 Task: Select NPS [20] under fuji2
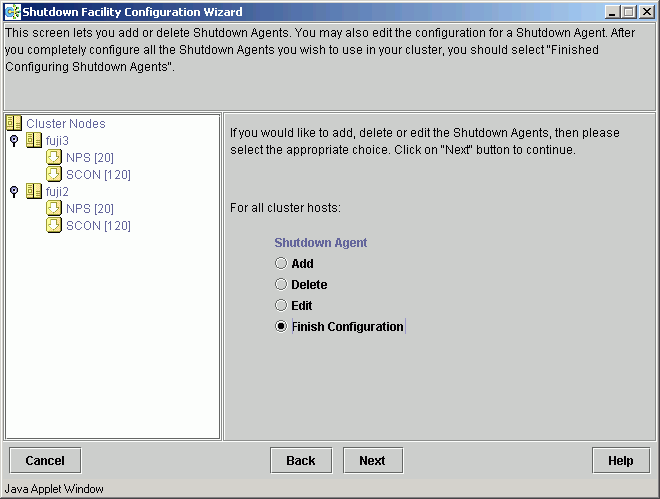click(90, 209)
